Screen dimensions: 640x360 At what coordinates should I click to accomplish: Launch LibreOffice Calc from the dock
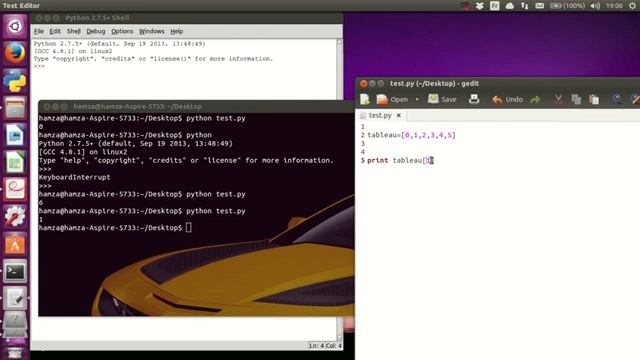coord(15,162)
